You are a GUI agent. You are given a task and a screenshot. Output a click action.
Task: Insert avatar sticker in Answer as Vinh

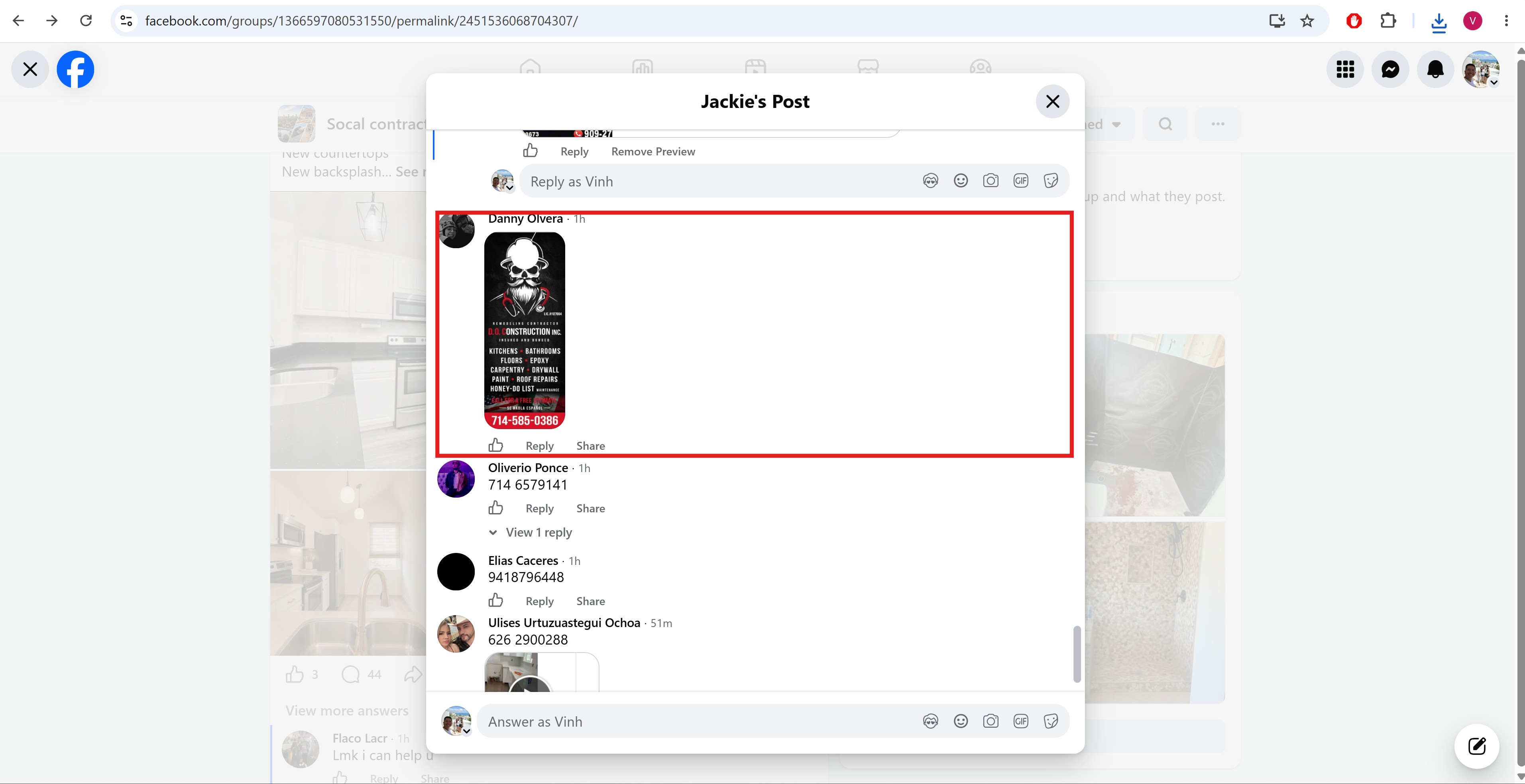coord(930,721)
